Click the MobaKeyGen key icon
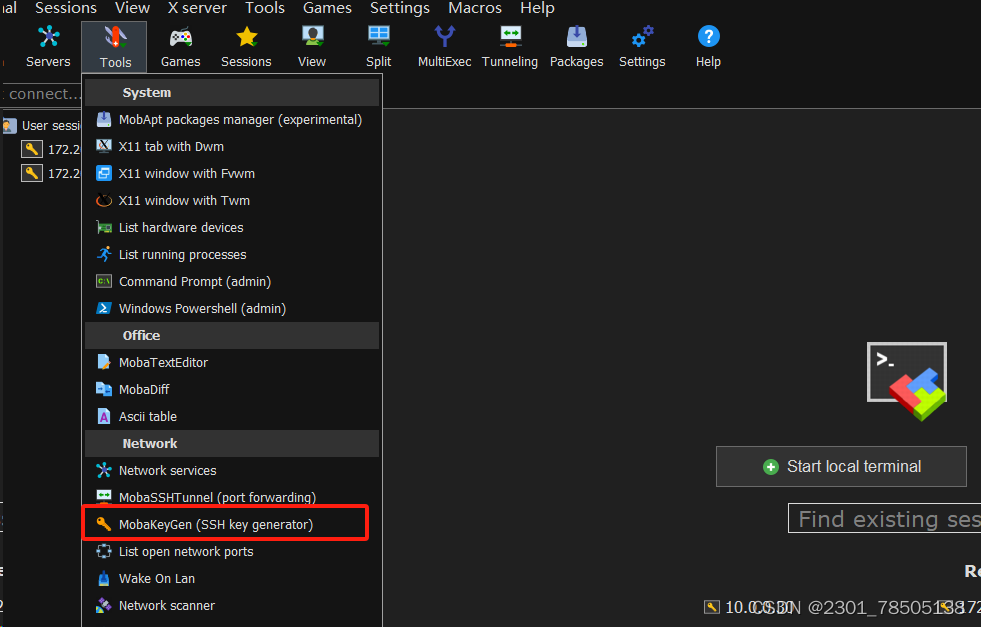Screen dimensions: 981x627 pyautogui.click(x=104, y=524)
